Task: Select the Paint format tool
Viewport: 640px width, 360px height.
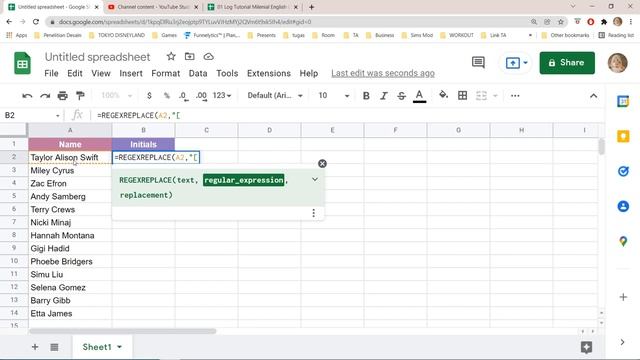Action: [x=80, y=96]
